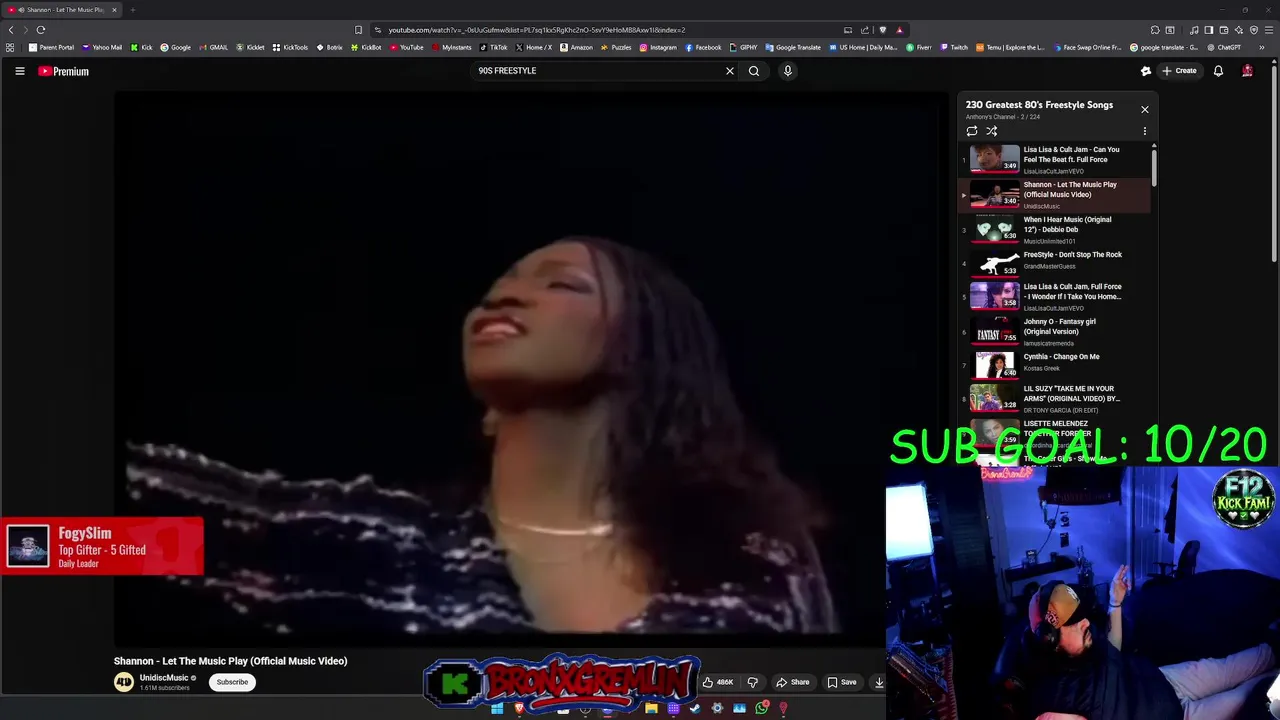The image size is (1280, 720).
Task: Open Brave browser from the taskbar
Action: coord(519,709)
